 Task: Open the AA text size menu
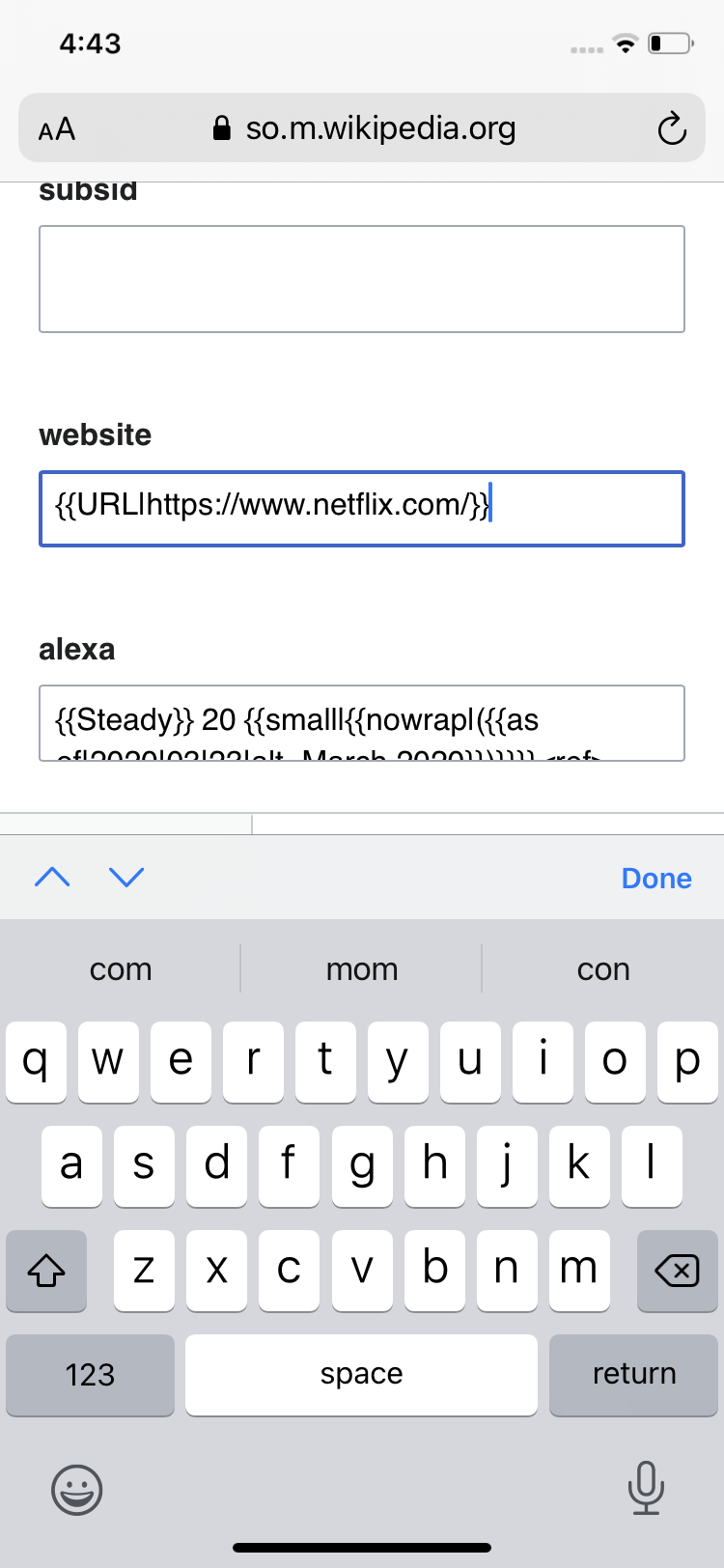[57, 129]
